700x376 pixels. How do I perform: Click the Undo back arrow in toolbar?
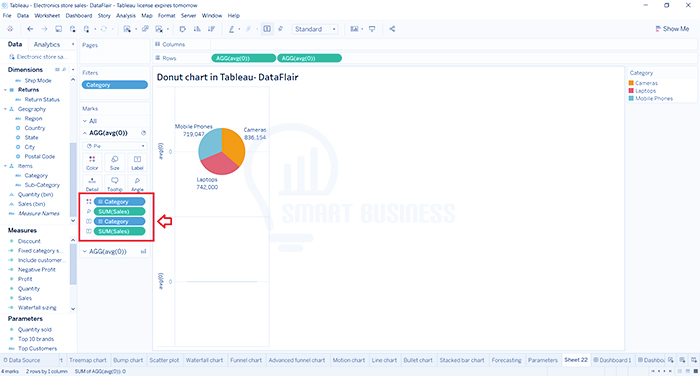click(30, 29)
